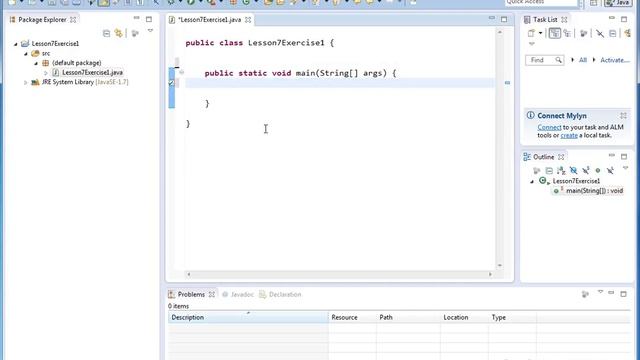Click create link in Connect Mylyn

(569, 136)
